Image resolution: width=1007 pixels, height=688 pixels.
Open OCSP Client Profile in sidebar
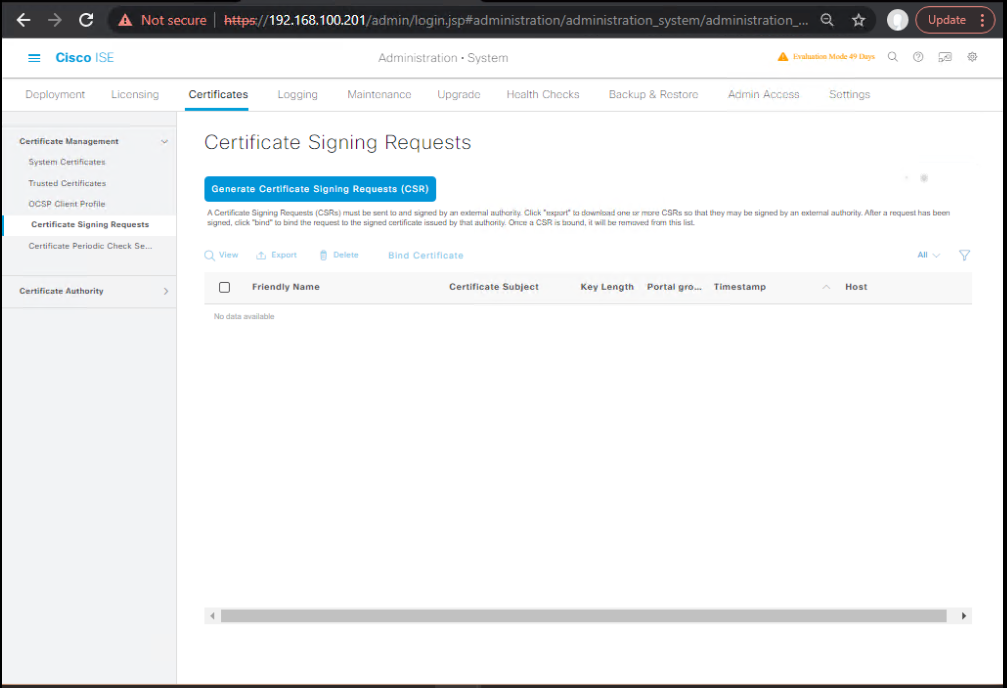(x=67, y=204)
